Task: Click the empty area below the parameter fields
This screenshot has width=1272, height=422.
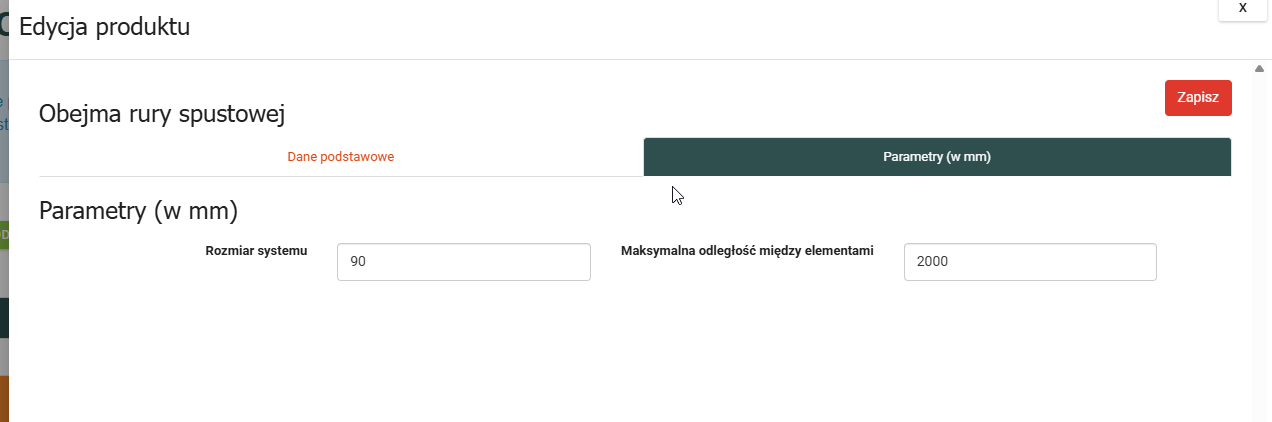Action: click(x=640, y=350)
